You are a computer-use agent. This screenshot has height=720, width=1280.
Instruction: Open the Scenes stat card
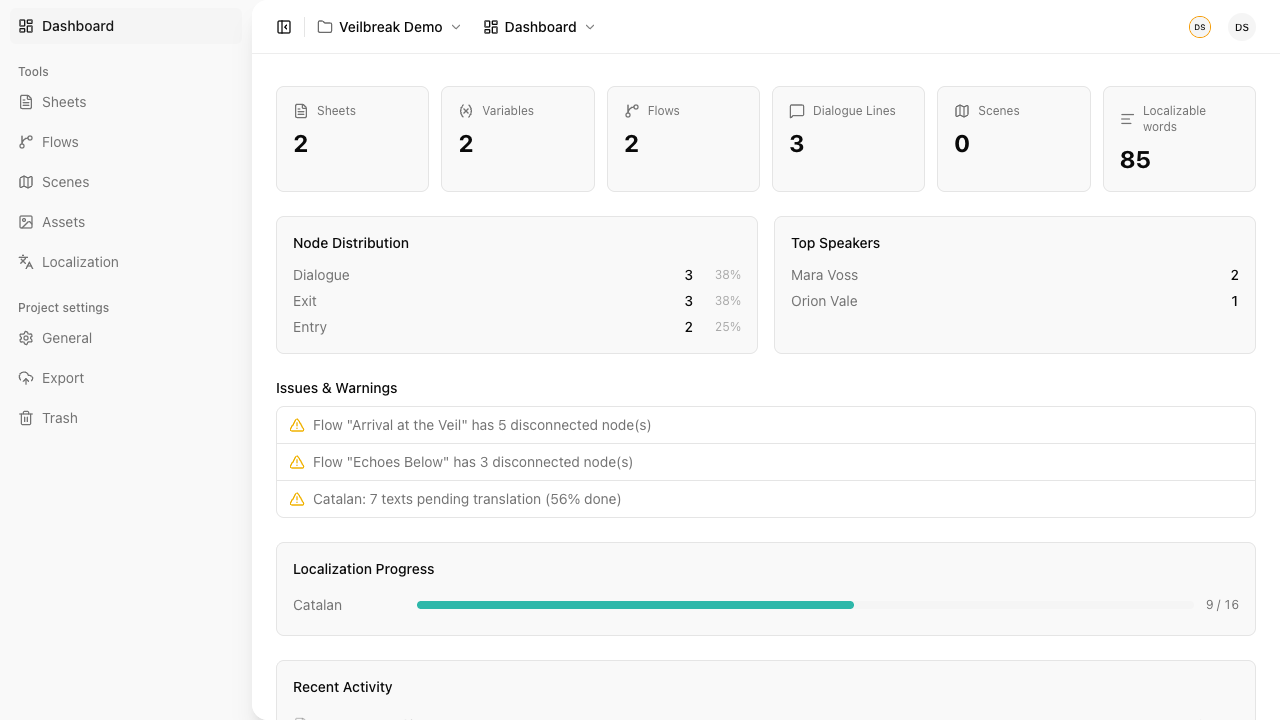(x=1014, y=139)
